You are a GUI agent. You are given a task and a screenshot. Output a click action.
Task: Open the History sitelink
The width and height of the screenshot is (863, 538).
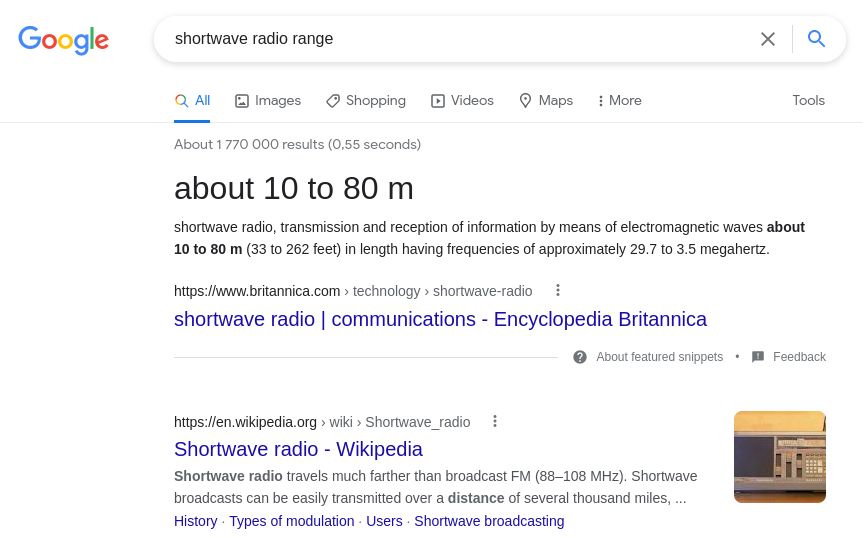pyautogui.click(x=195, y=521)
